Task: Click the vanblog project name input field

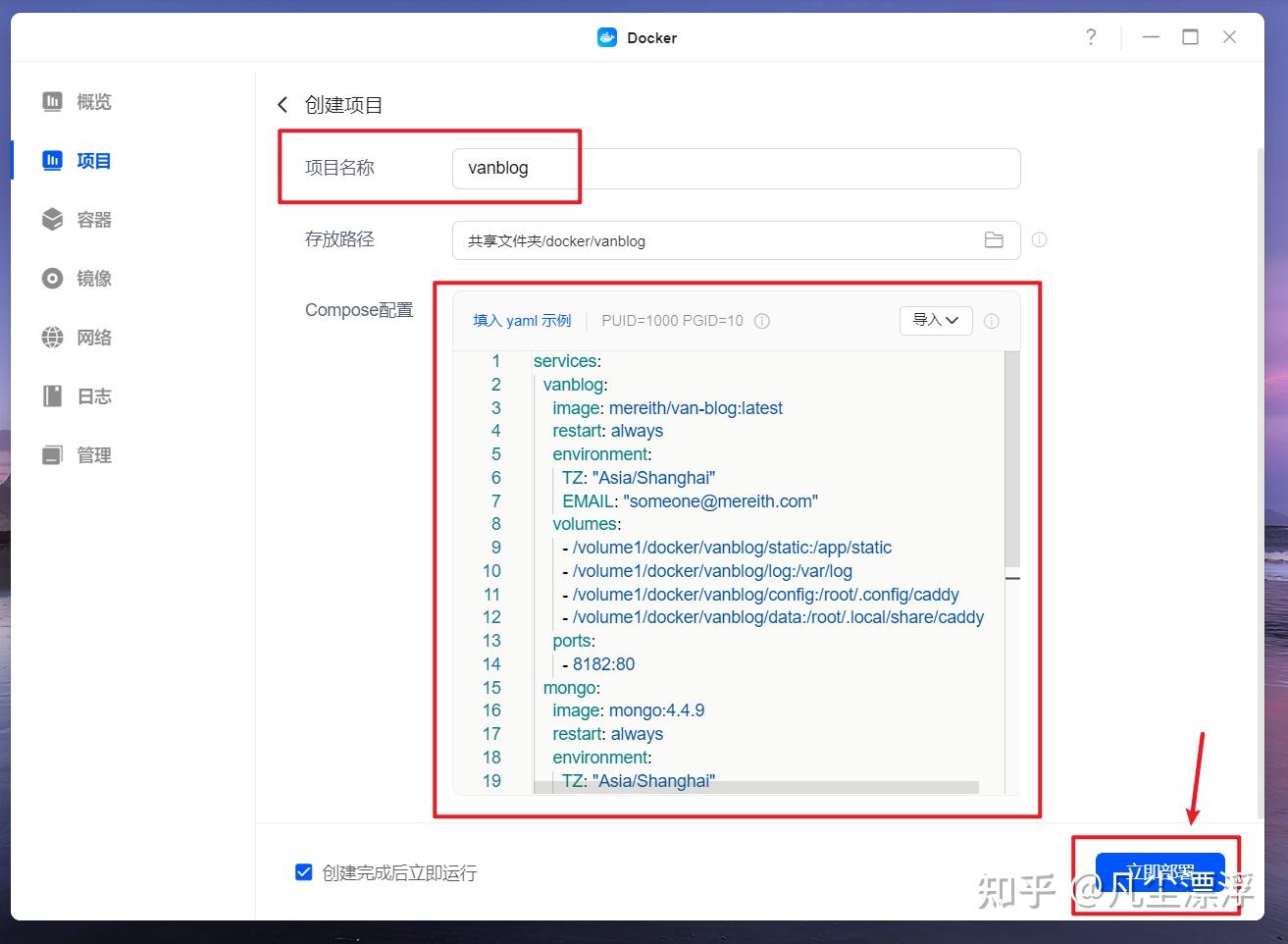Action: [735, 168]
